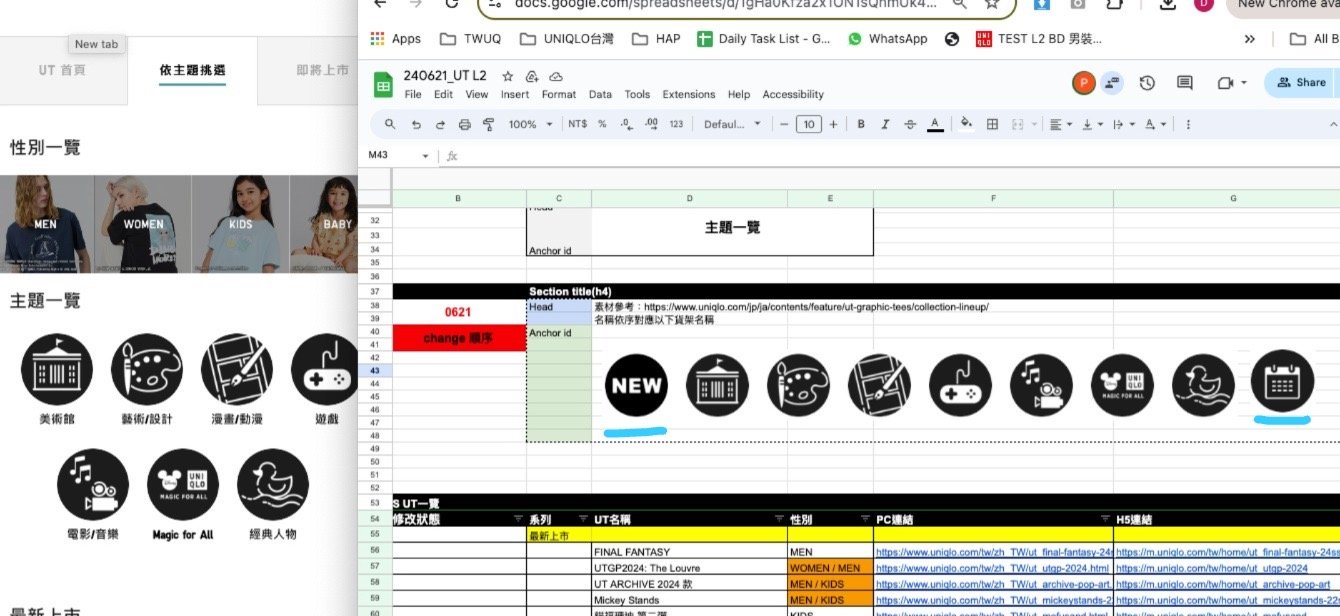Image resolution: width=1340 pixels, height=616 pixels.
Task: Open the text rotation dropdown
Action: point(1154,125)
